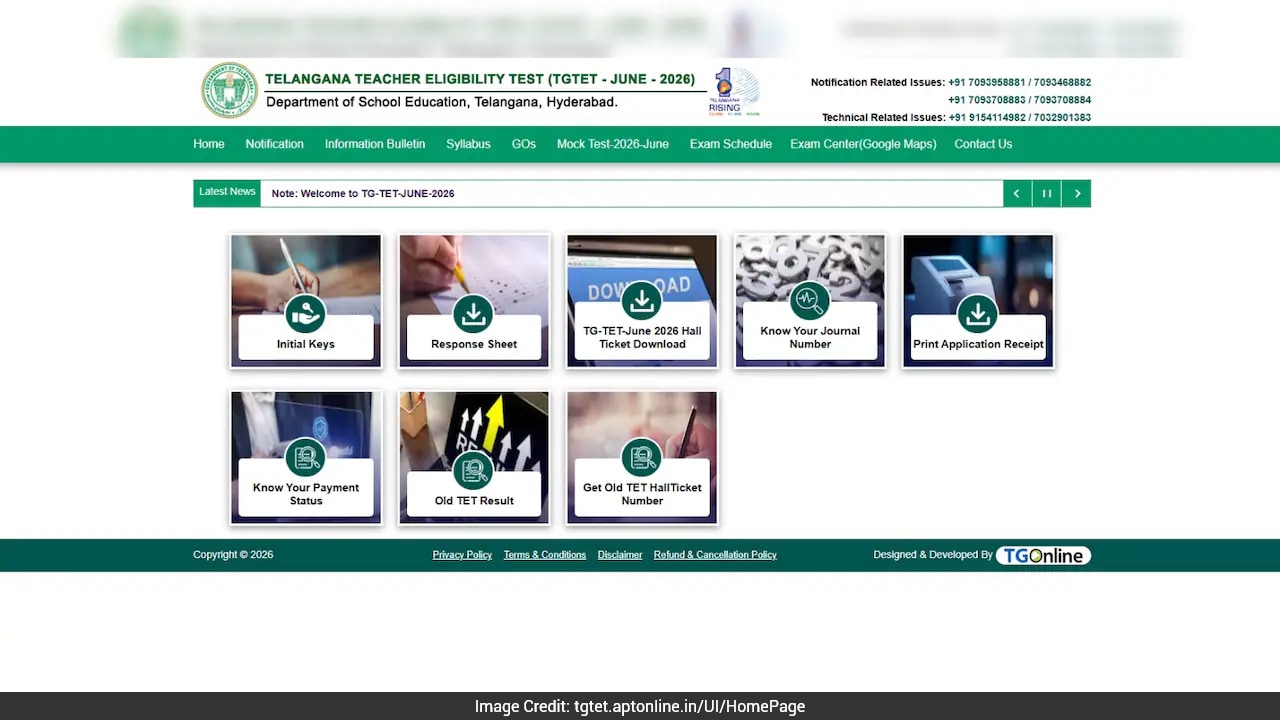Open Get Old TET HallTicket Number label
Screen dimensions: 1280x720
[642, 494]
